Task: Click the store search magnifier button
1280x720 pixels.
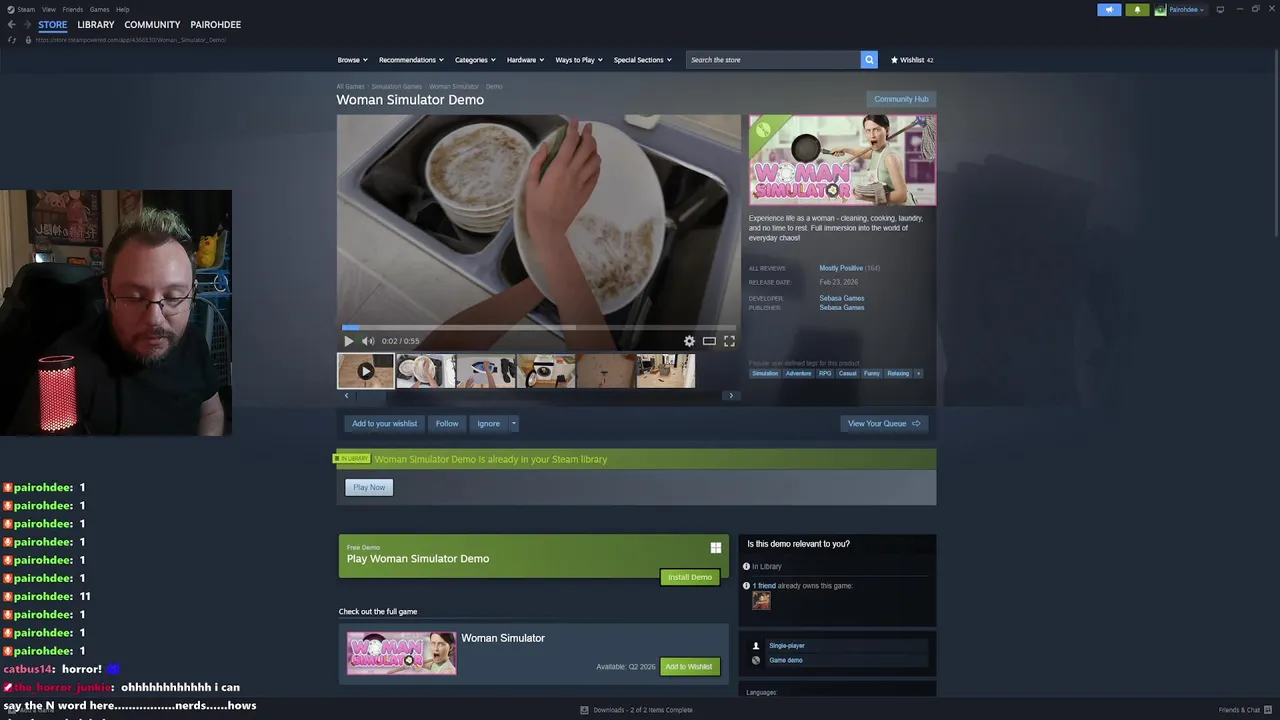Action: click(869, 60)
